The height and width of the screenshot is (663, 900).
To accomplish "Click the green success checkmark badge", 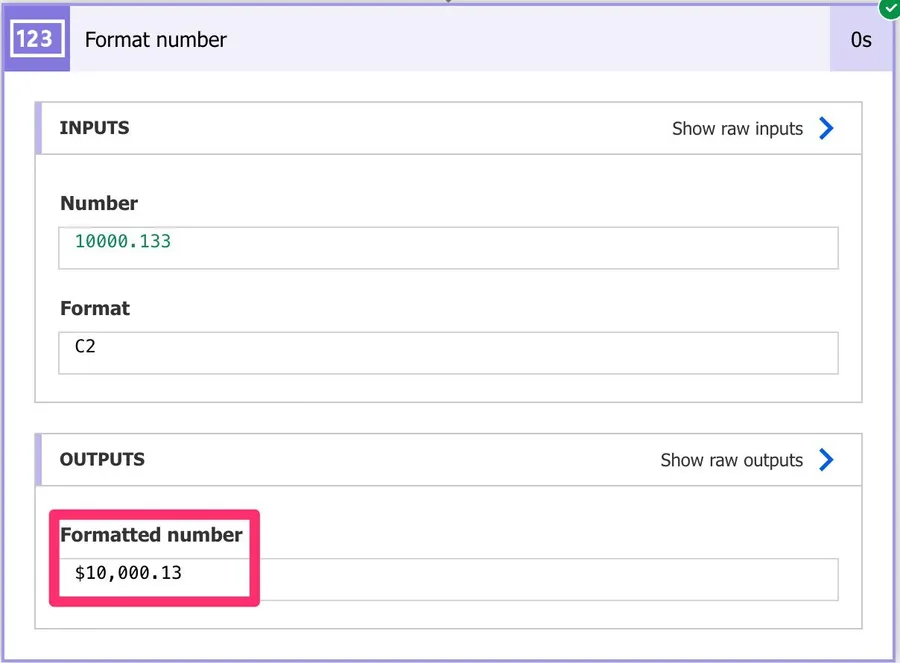I will tap(888, 7).
